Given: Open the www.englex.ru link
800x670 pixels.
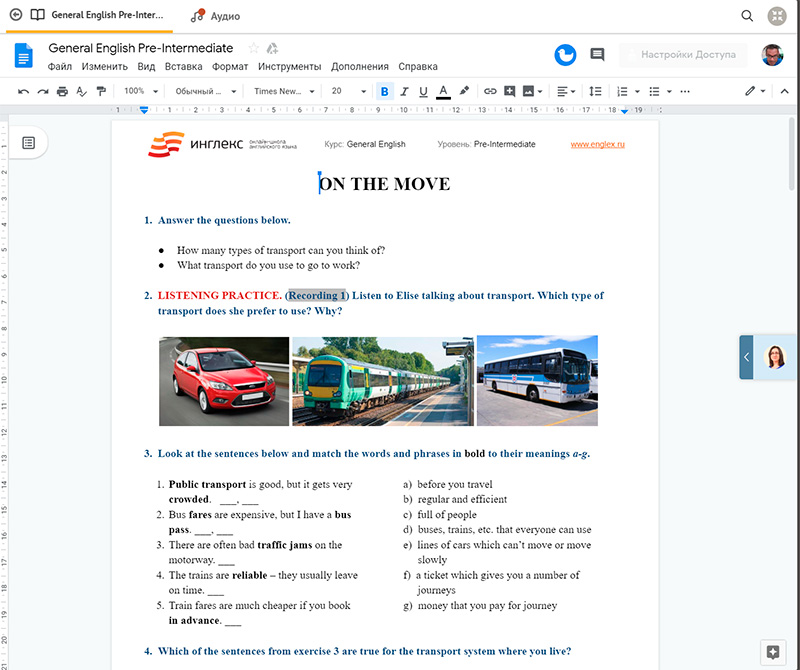Looking at the screenshot, I should point(597,144).
